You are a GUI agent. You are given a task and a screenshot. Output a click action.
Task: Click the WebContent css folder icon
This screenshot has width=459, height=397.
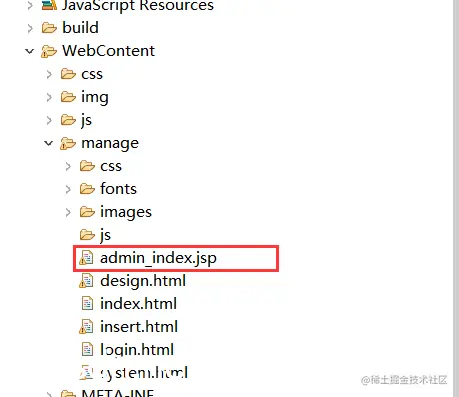coord(68,74)
